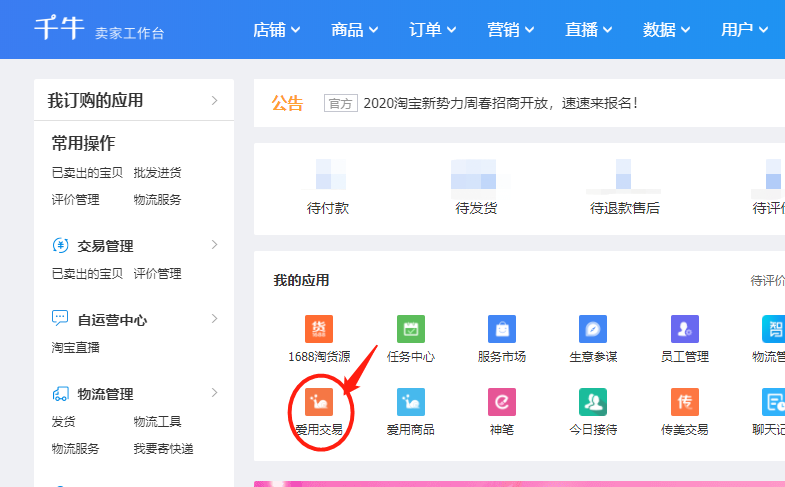Click the 官方 tag in announcement
Viewport: 785px width, 487px height.
point(340,103)
